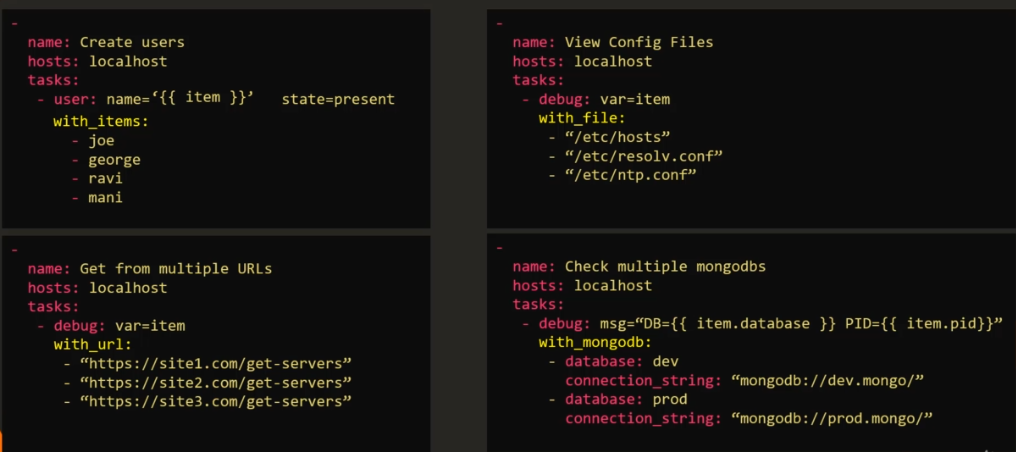Click 'Check multiple mongodbs' title
The width and height of the screenshot is (1016, 452).
(x=665, y=267)
